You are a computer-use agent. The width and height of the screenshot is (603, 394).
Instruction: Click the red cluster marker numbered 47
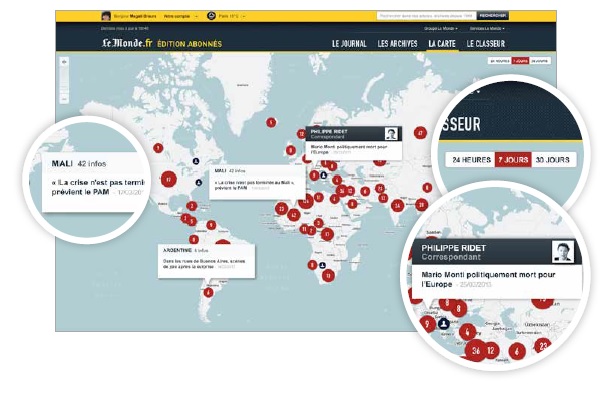pyautogui.click(x=420, y=133)
